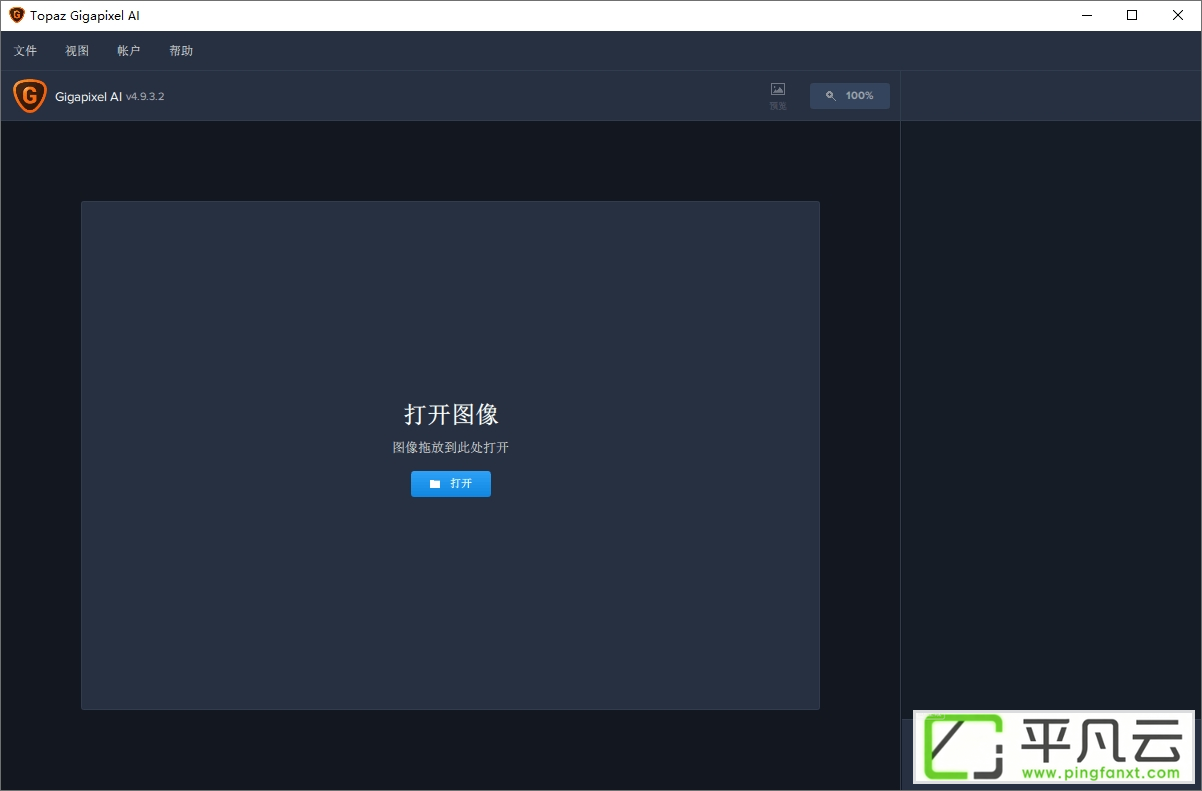Click the blue 打开 button
Image resolution: width=1202 pixels, height=791 pixels.
(451, 484)
